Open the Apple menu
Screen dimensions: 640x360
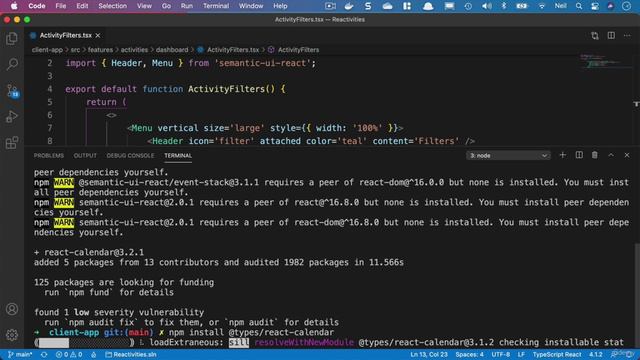coord(14,6)
